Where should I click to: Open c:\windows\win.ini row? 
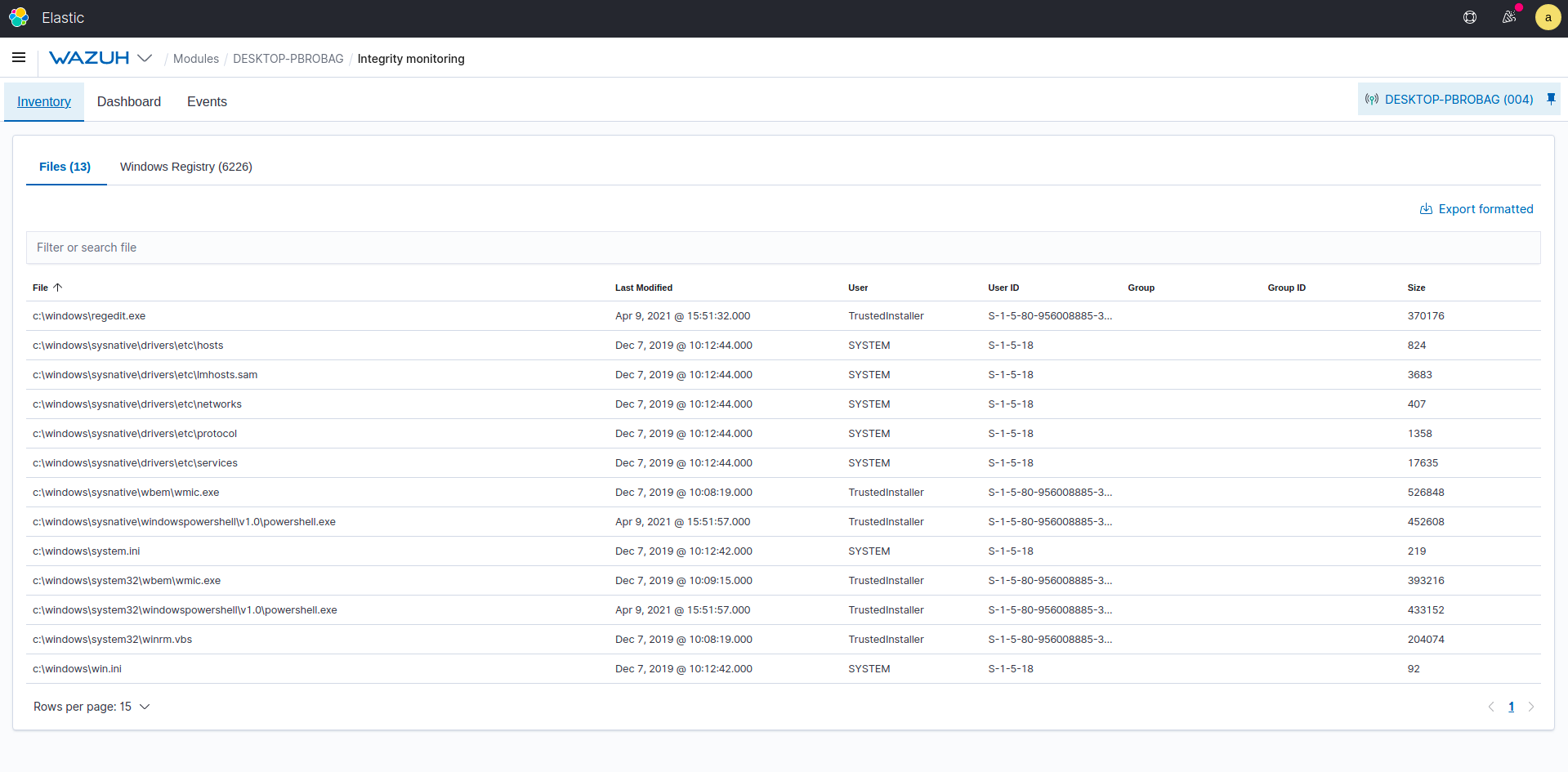(784, 669)
